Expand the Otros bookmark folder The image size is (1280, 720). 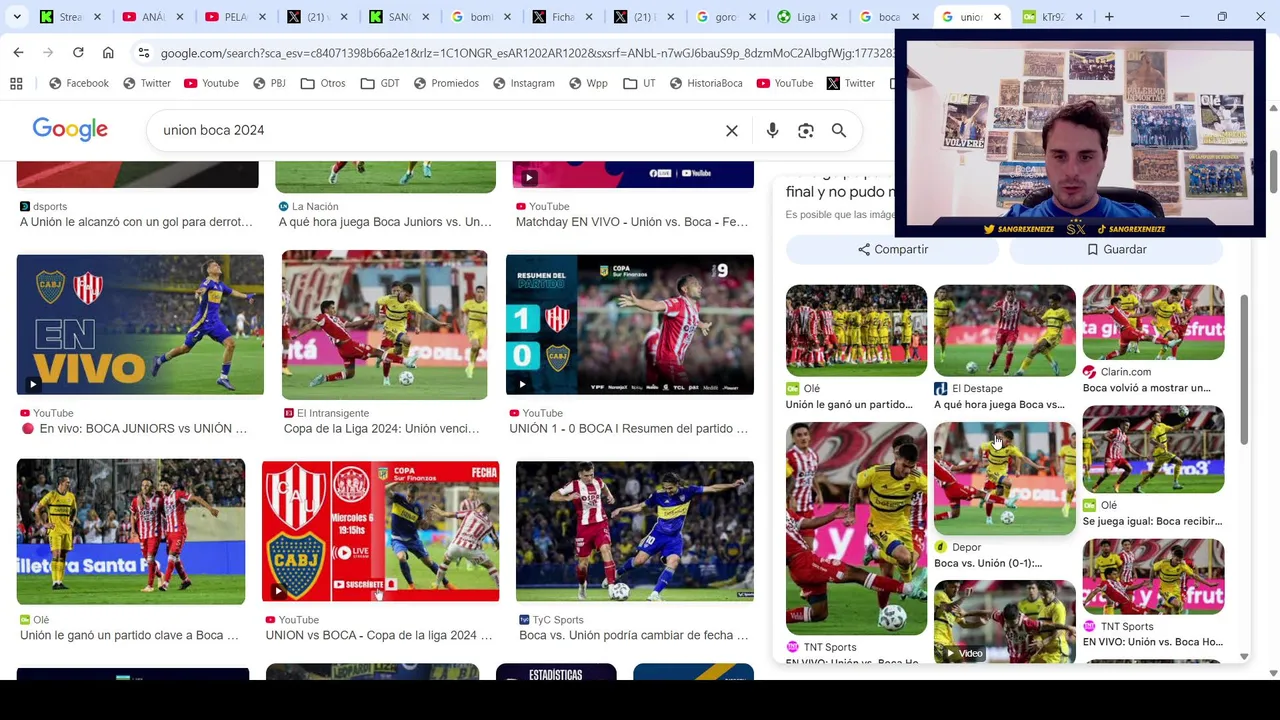[323, 83]
